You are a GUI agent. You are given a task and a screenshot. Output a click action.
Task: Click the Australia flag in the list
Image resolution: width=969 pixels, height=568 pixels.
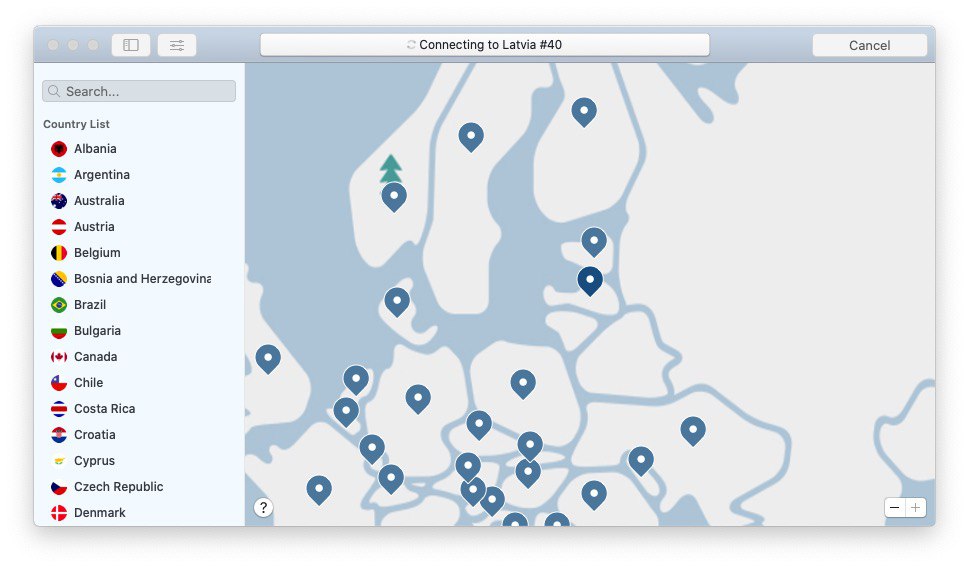[59, 201]
